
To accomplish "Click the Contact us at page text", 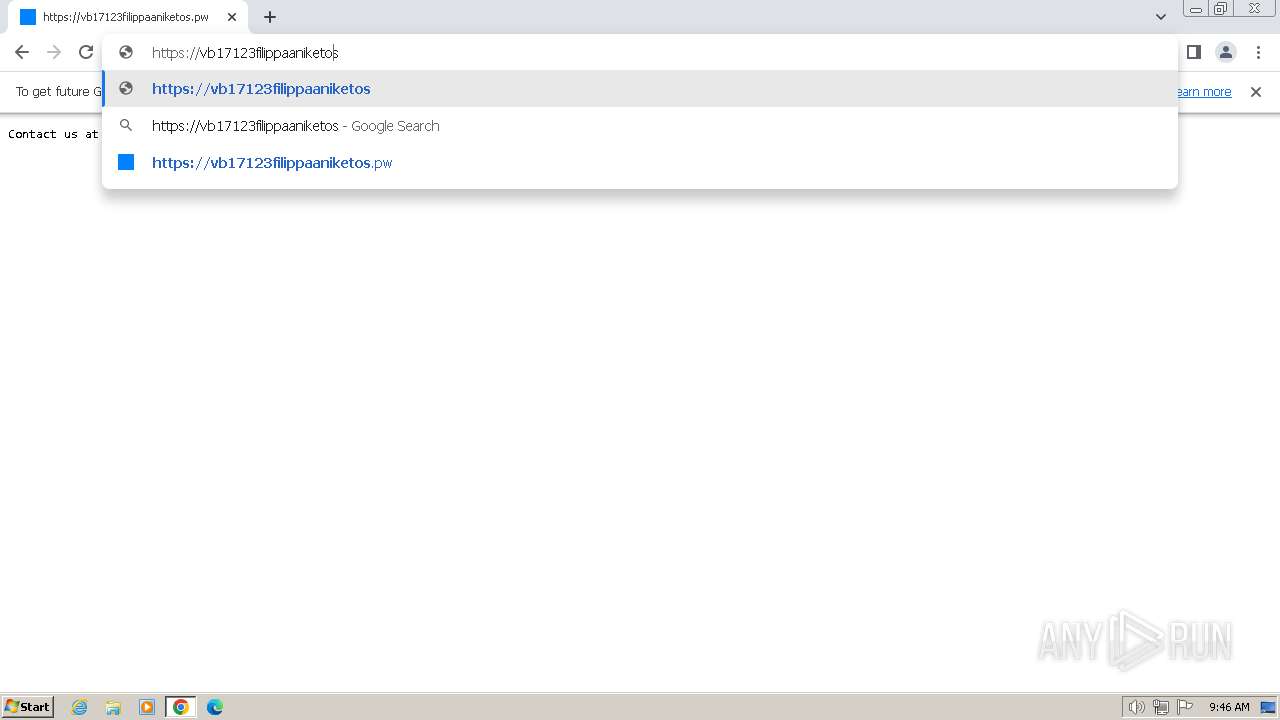I will tap(54, 134).
